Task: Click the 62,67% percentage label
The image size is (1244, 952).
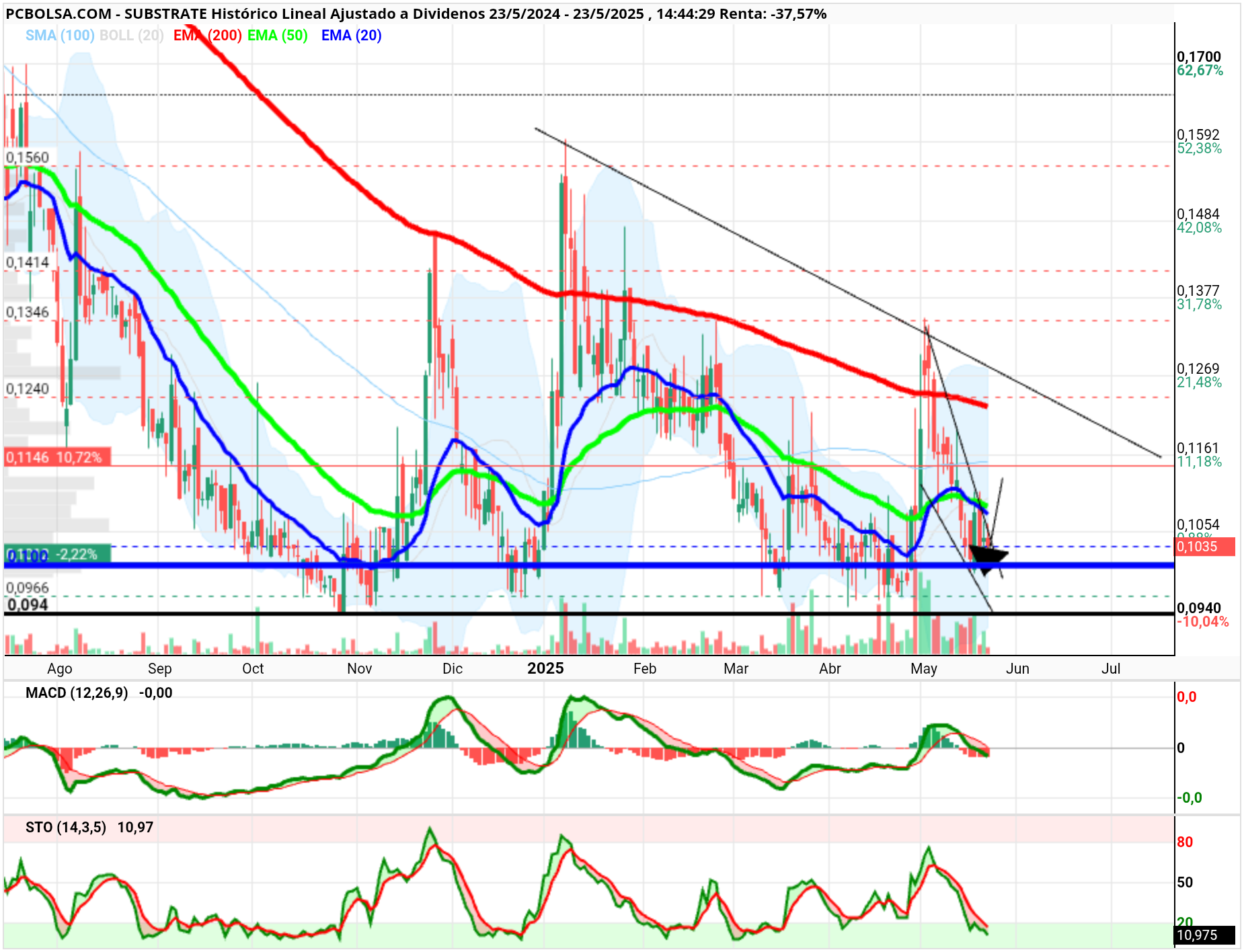Action: pyautogui.click(x=1200, y=71)
